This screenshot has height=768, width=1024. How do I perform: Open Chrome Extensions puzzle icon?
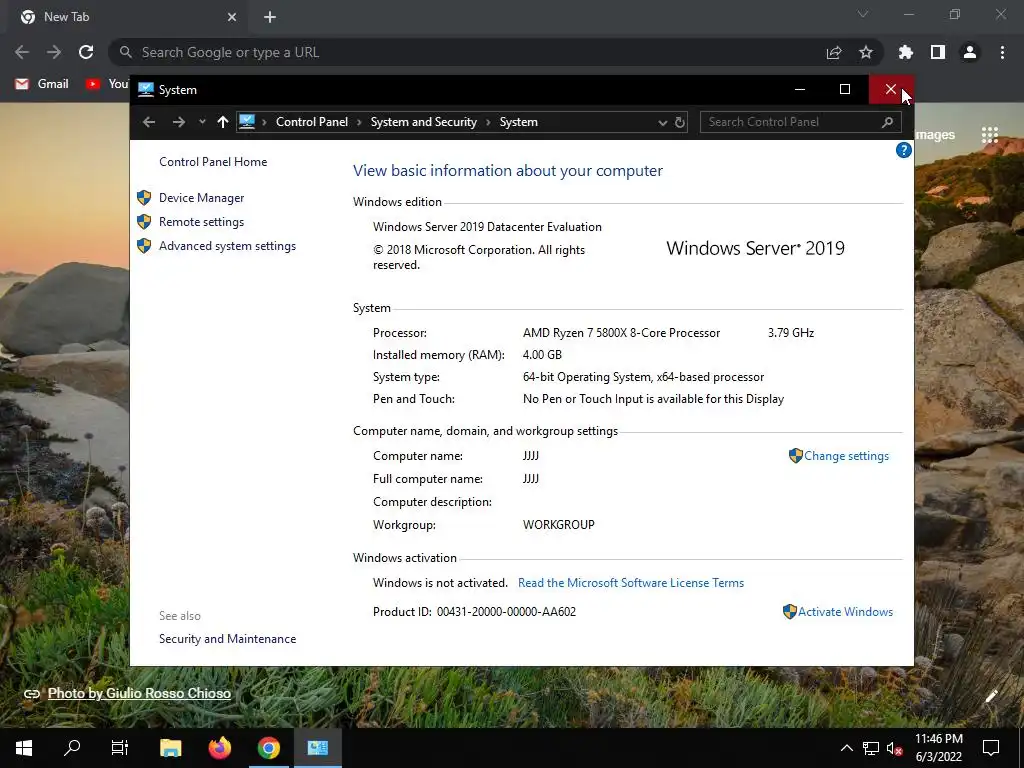[906, 52]
